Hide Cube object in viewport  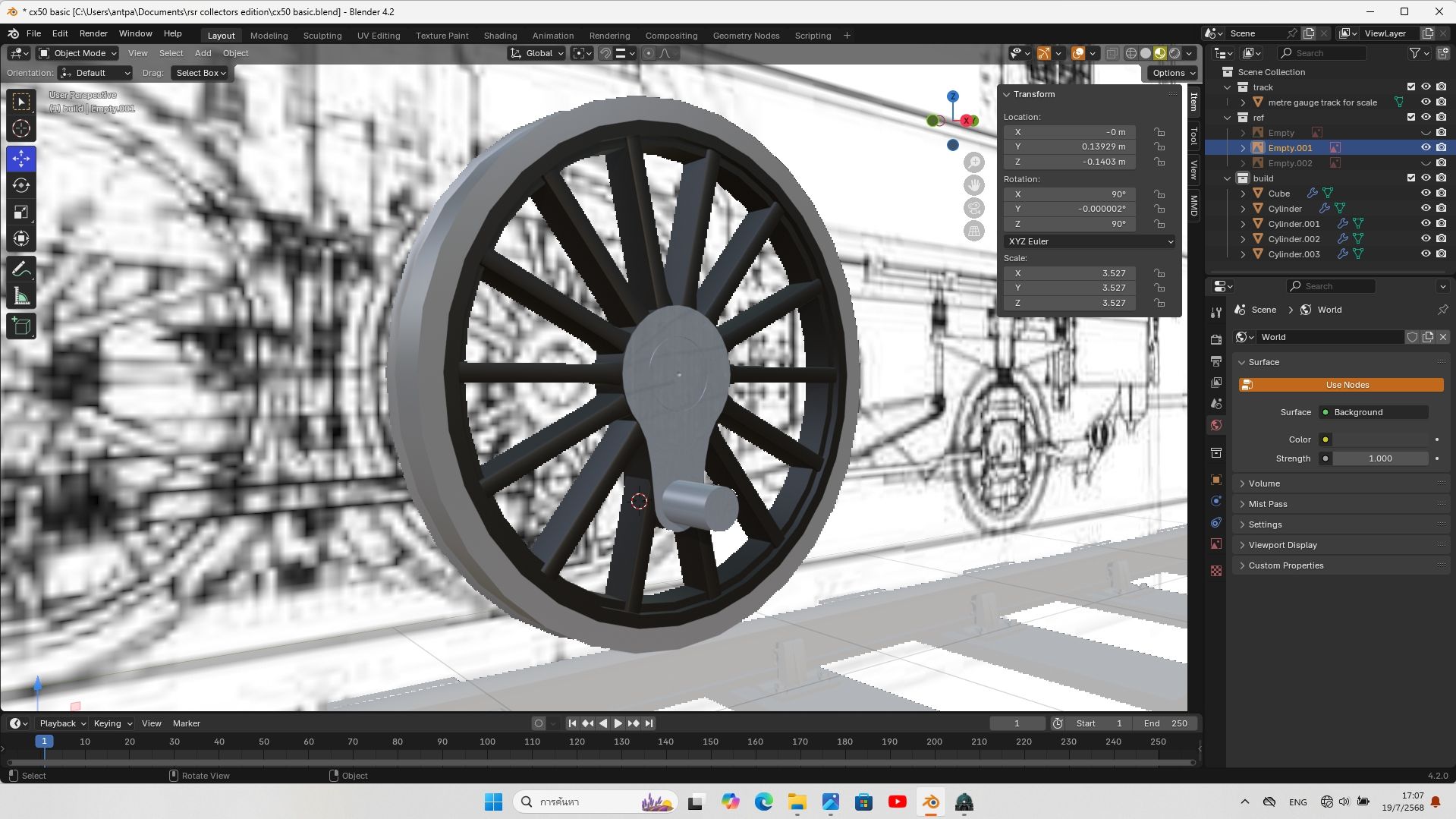click(1426, 193)
